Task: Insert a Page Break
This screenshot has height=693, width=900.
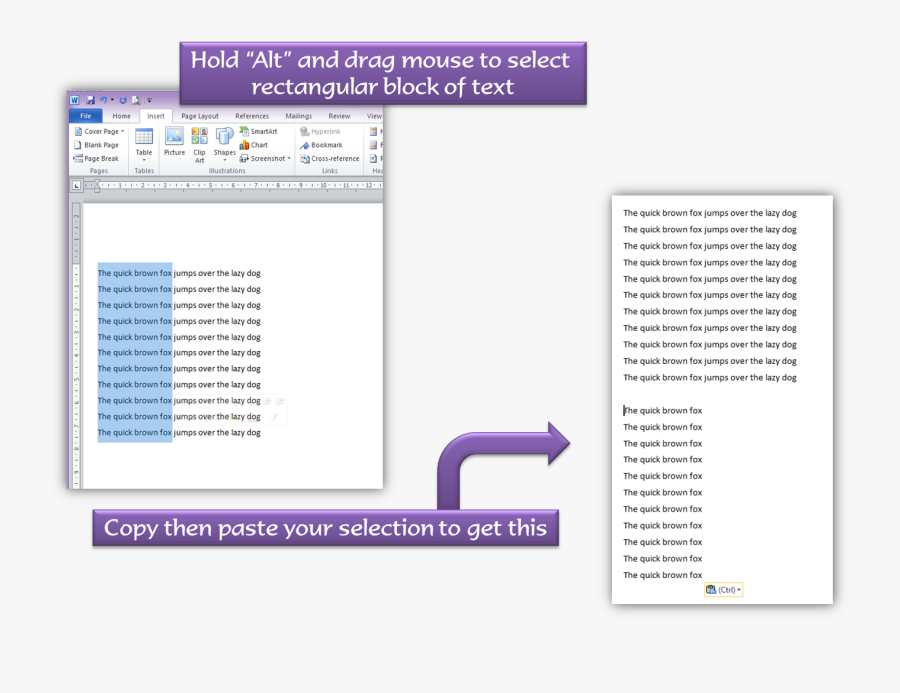Action: [99, 158]
